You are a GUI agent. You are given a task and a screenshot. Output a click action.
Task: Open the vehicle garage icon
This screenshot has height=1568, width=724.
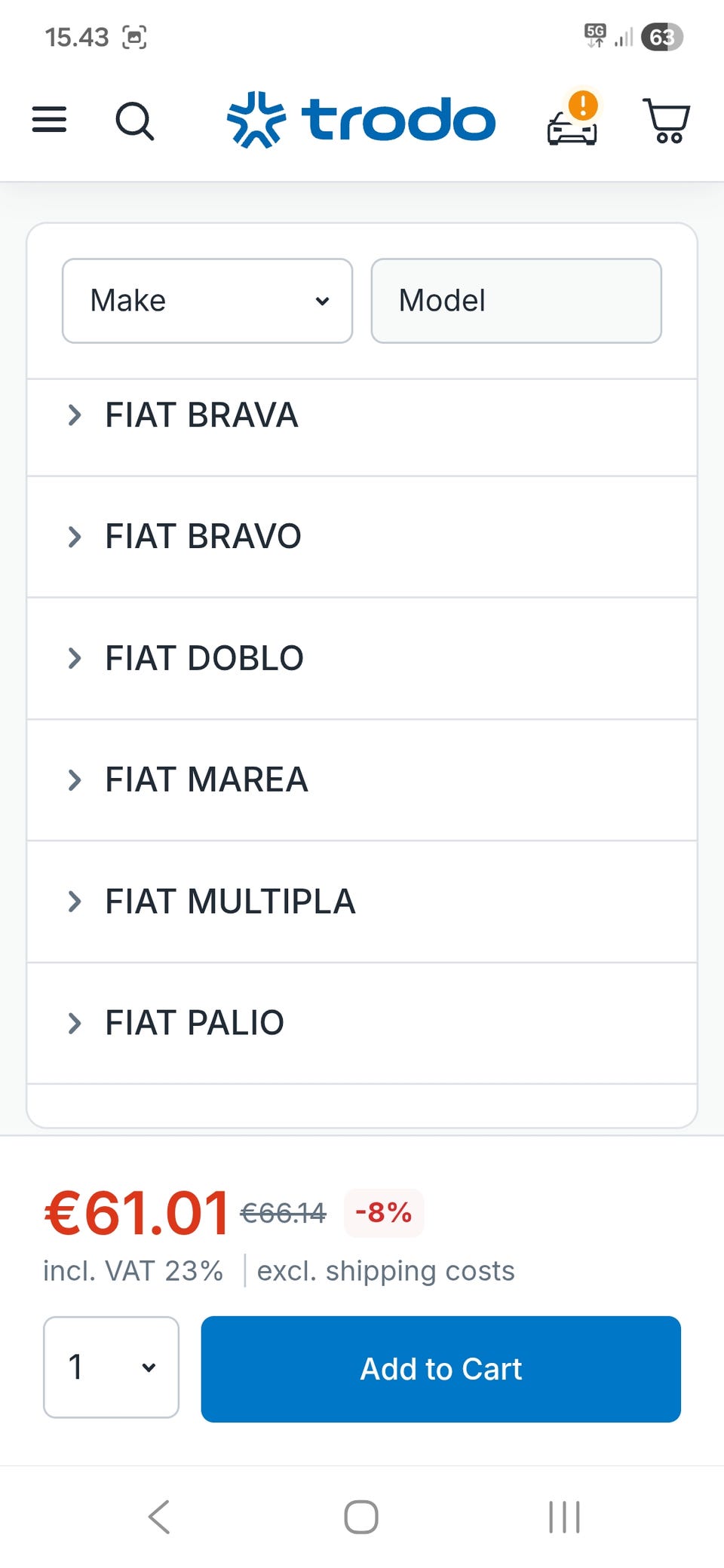pos(572,122)
